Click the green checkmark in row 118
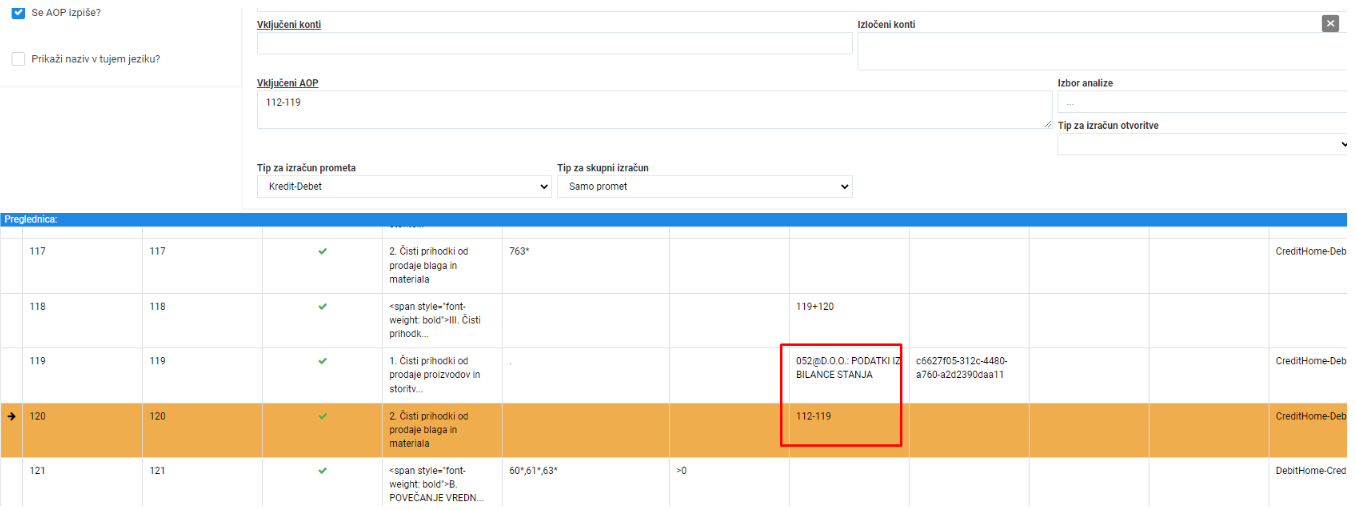Viewport: 1356px width, 510px height. pyautogui.click(x=322, y=307)
